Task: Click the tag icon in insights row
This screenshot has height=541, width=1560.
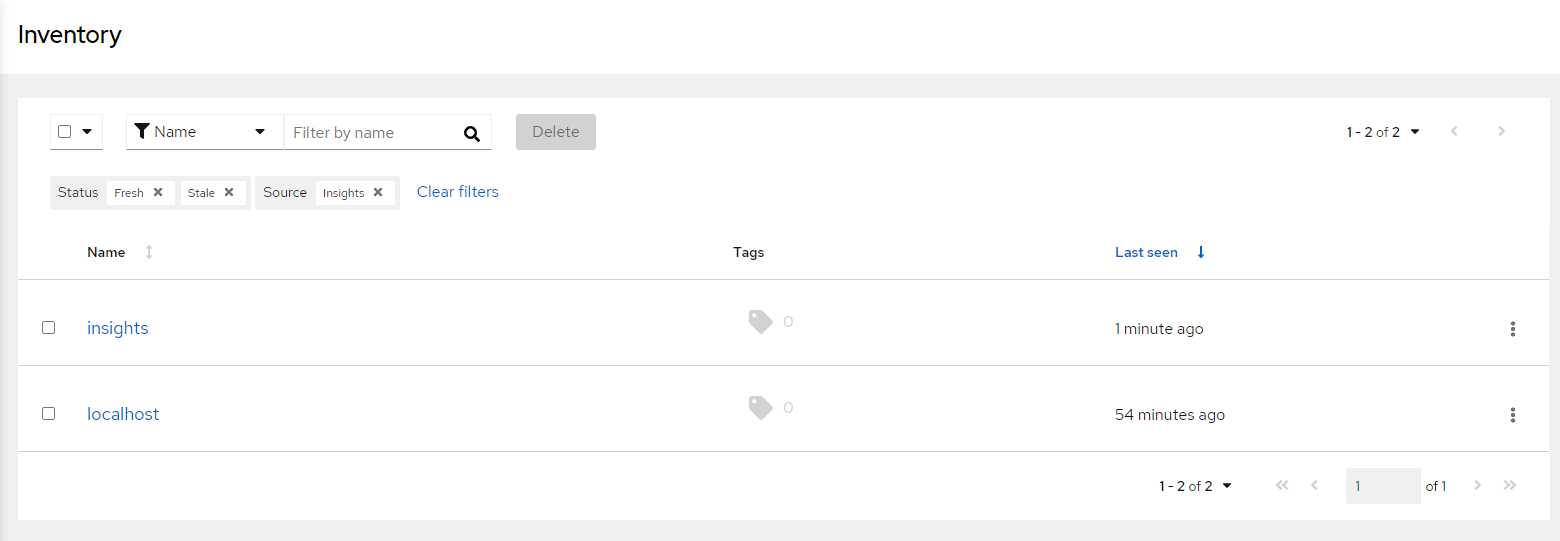Action: coord(761,322)
